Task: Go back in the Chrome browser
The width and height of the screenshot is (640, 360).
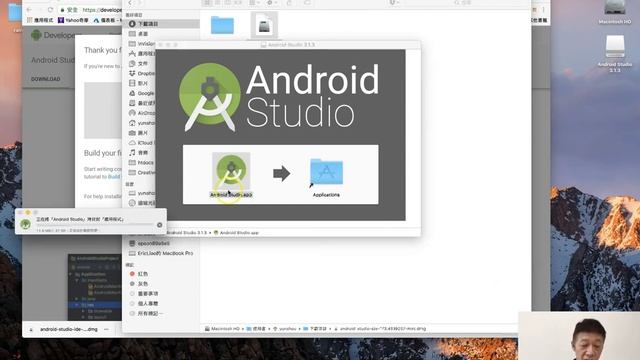Action: 29,10
